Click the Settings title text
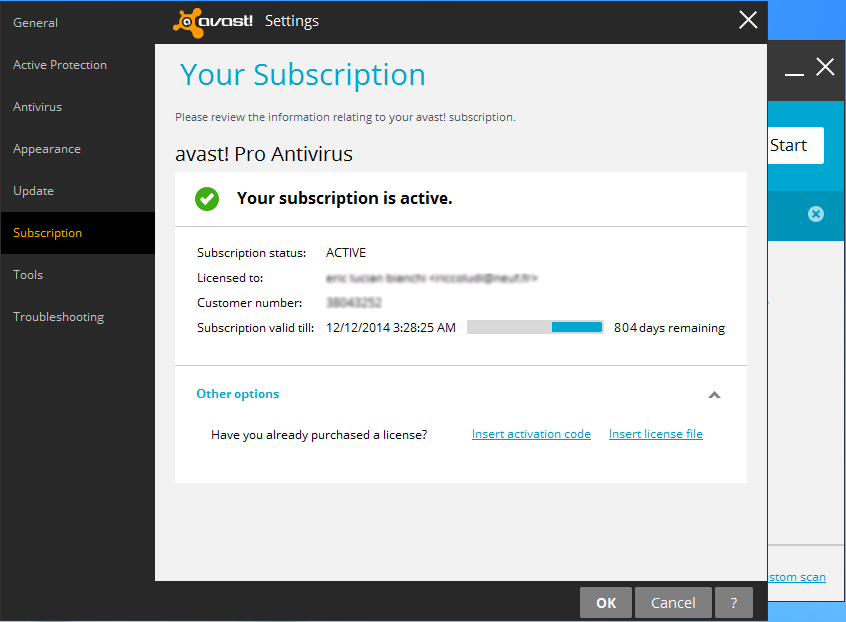 pyautogui.click(x=292, y=21)
